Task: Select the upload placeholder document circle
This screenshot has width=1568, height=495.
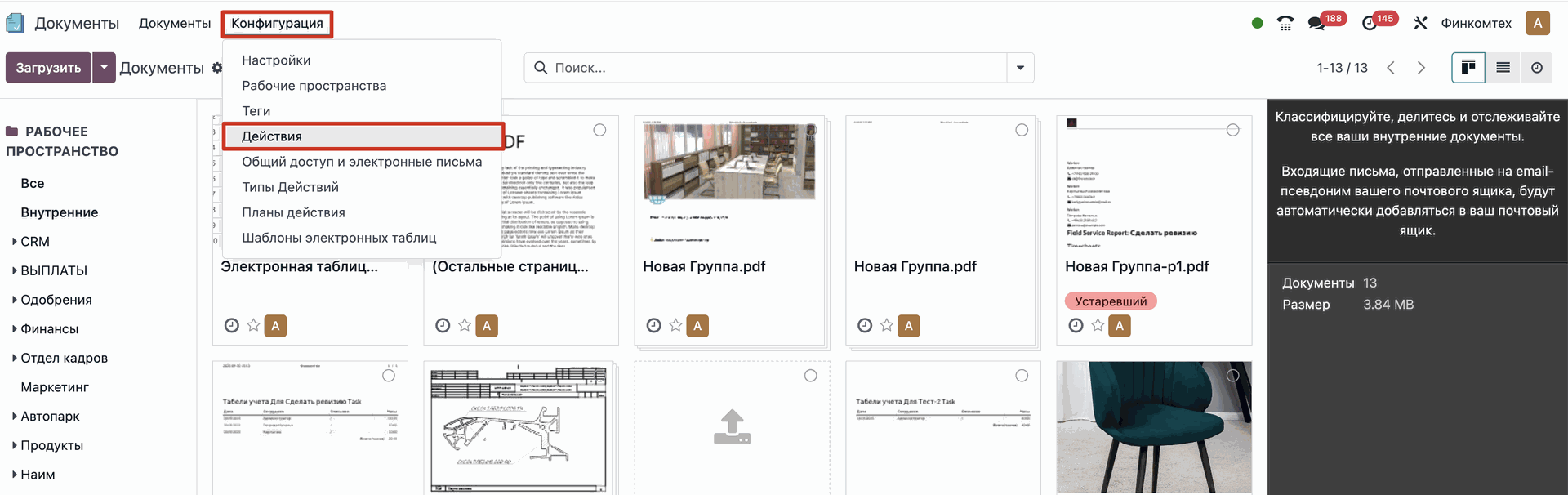Action: [810, 376]
